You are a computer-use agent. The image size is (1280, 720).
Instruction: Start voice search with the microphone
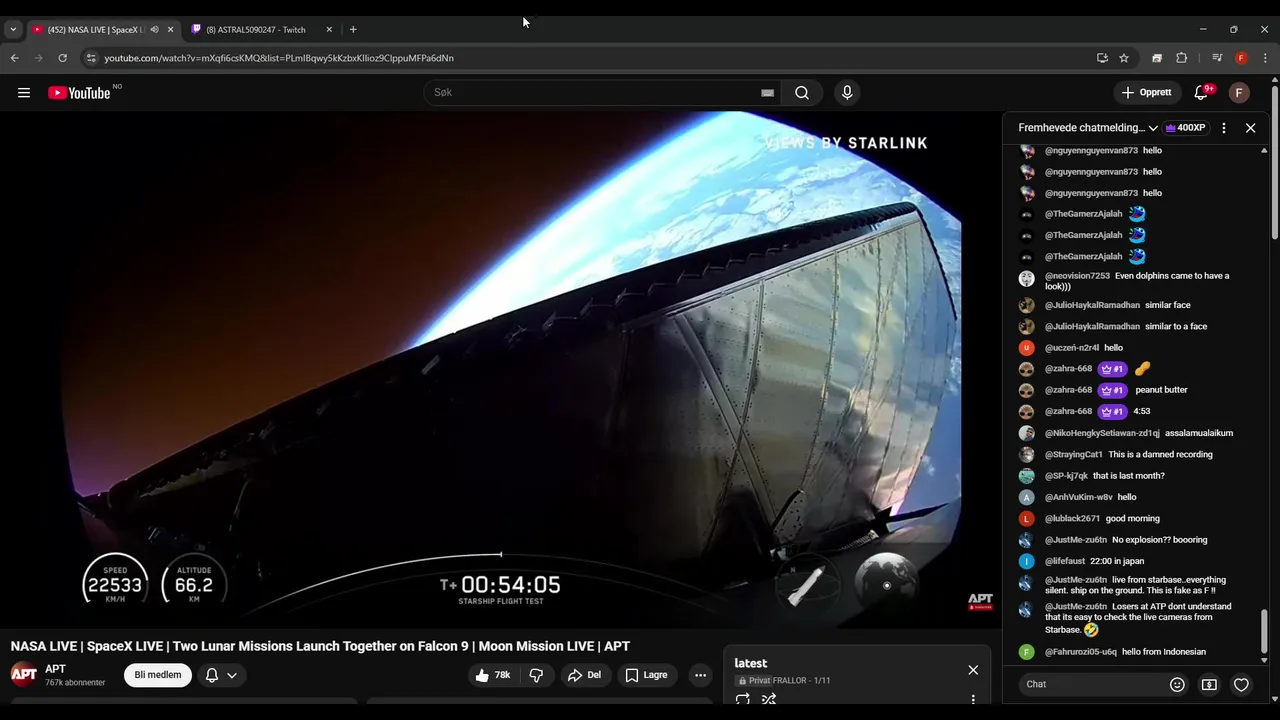pyautogui.click(x=847, y=93)
